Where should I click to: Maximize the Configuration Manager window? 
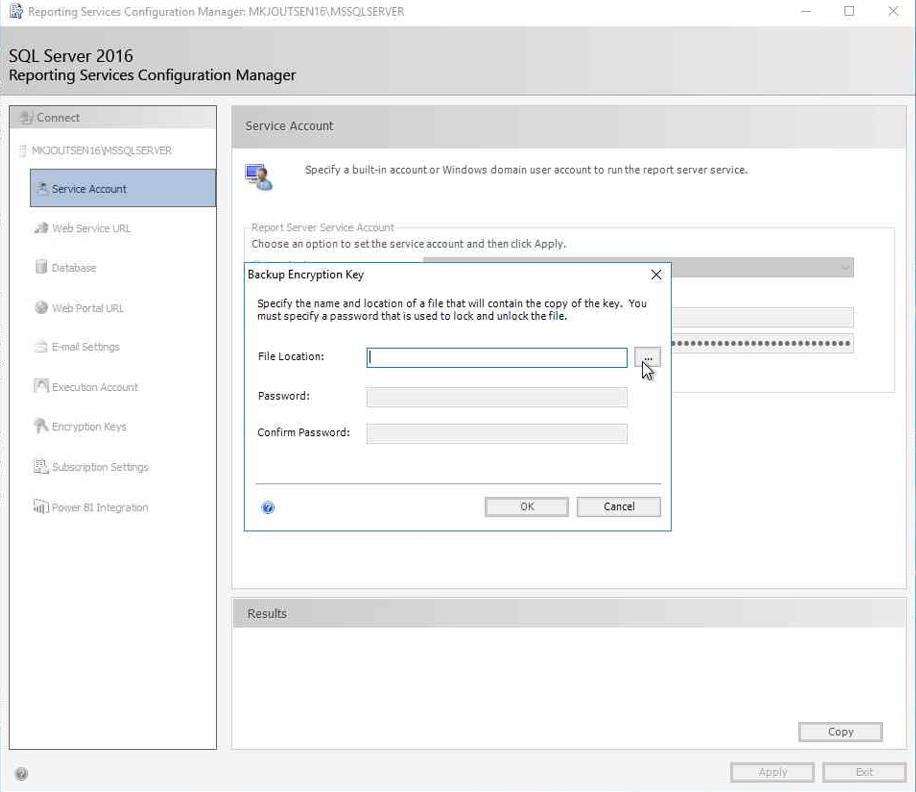[849, 11]
